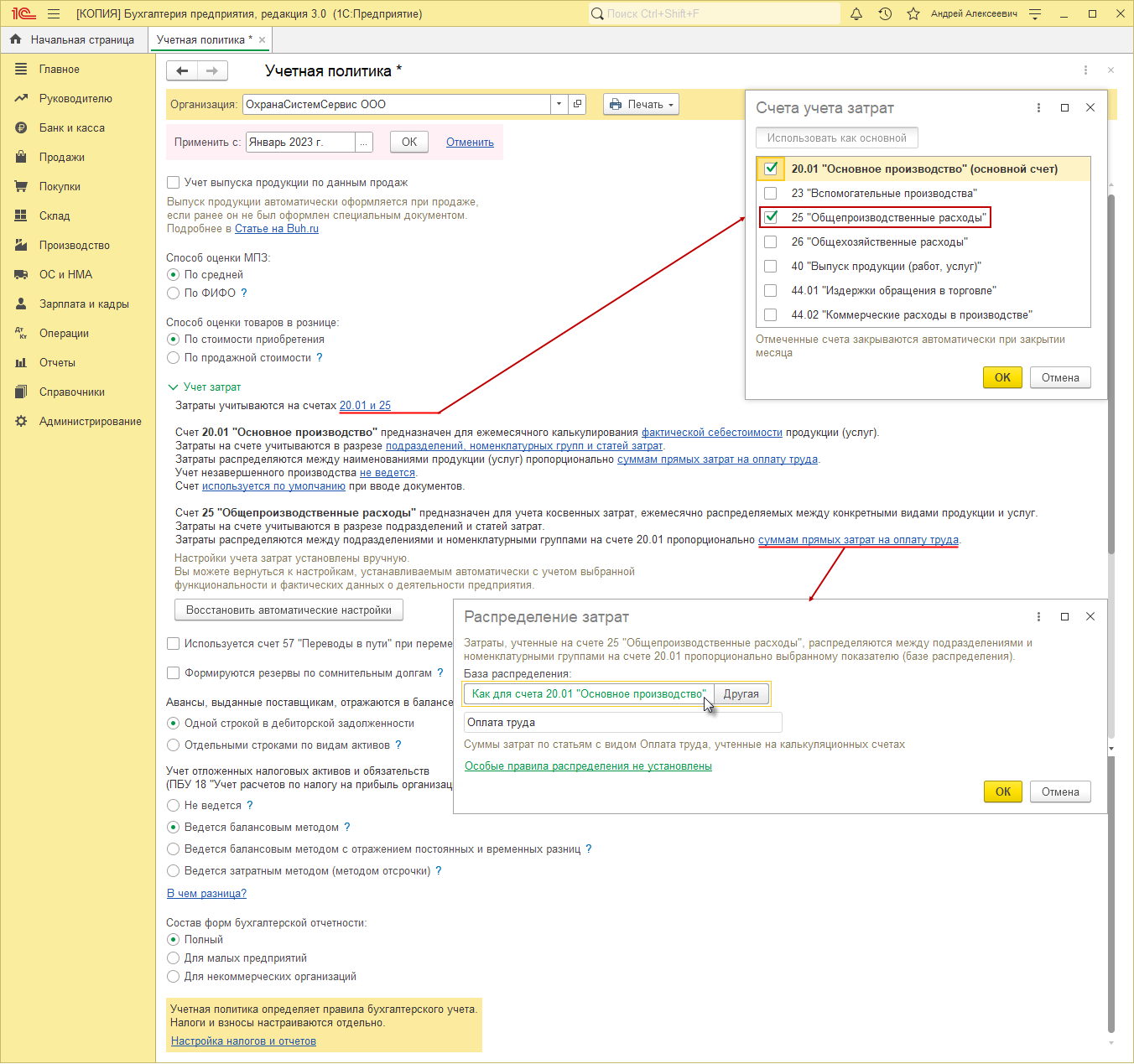This screenshot has width=1134, height=1064.
Task: Check account 26 Общехозяйственные расходы
Action: pos(771,242)
